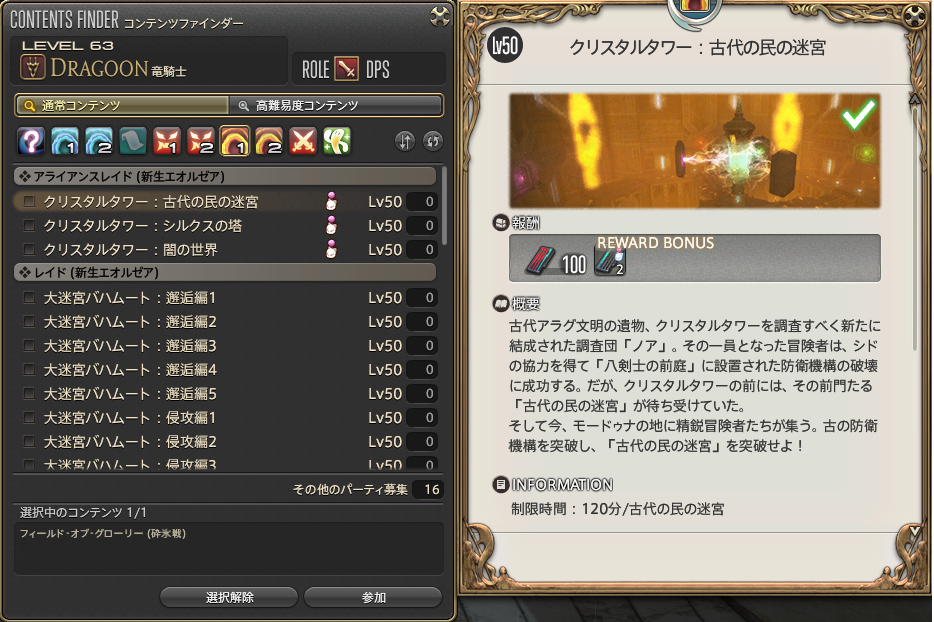Switch to the 高難易度コンテンツ tab
Viewport: 934px width, 622px height.
click(336, 105)
